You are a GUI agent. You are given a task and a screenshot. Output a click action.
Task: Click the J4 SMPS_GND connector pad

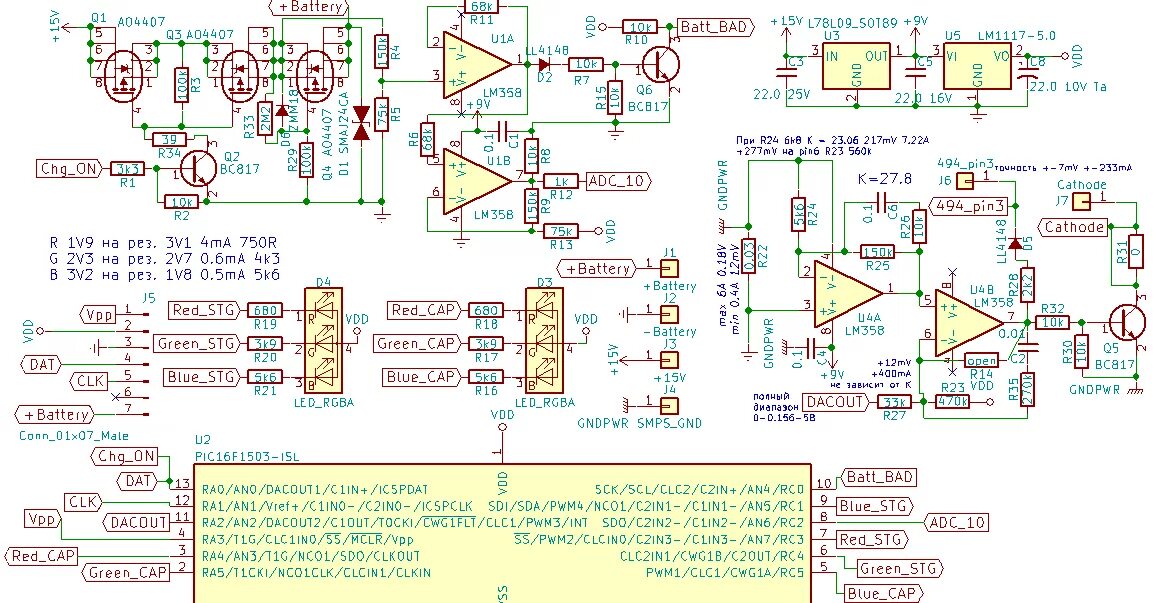click(668, 405)
